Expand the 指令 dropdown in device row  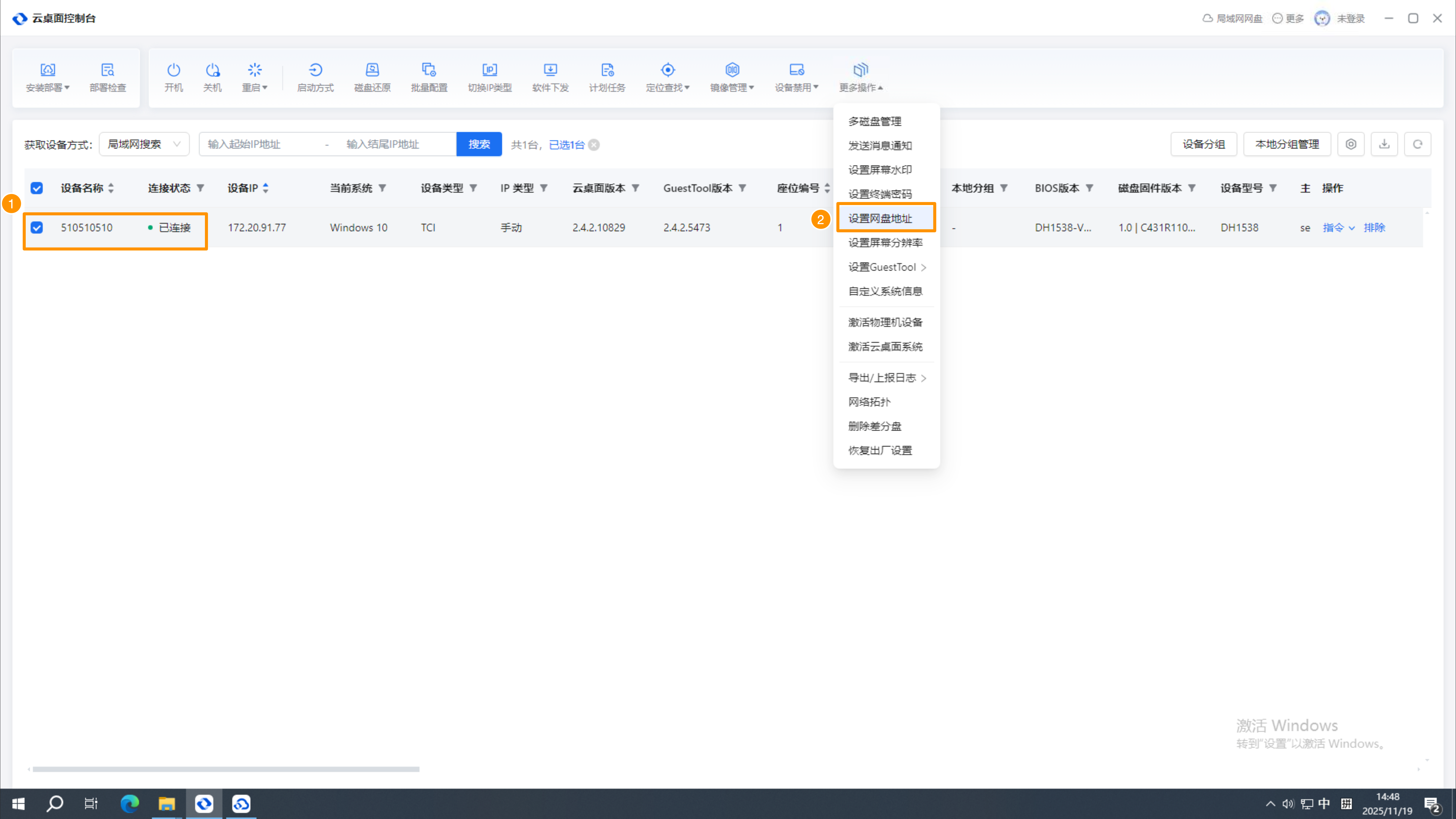coord(1339,227)
